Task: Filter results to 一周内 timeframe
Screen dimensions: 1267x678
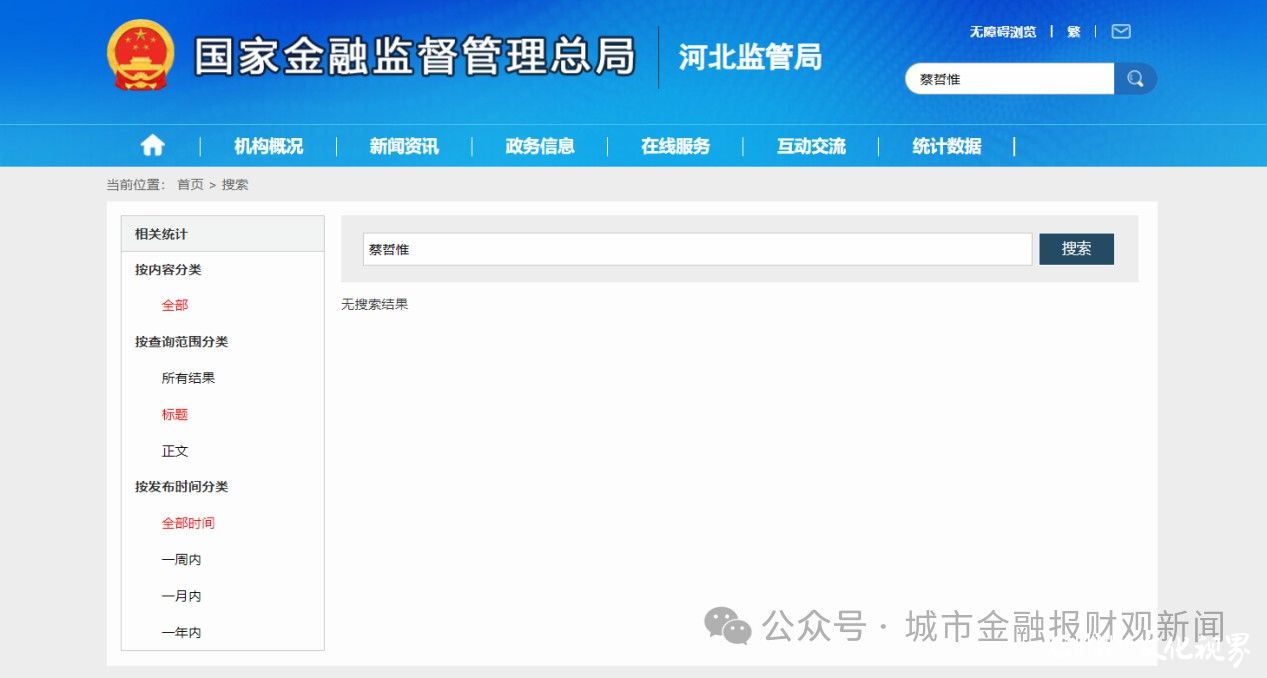Action: (181, 559)
